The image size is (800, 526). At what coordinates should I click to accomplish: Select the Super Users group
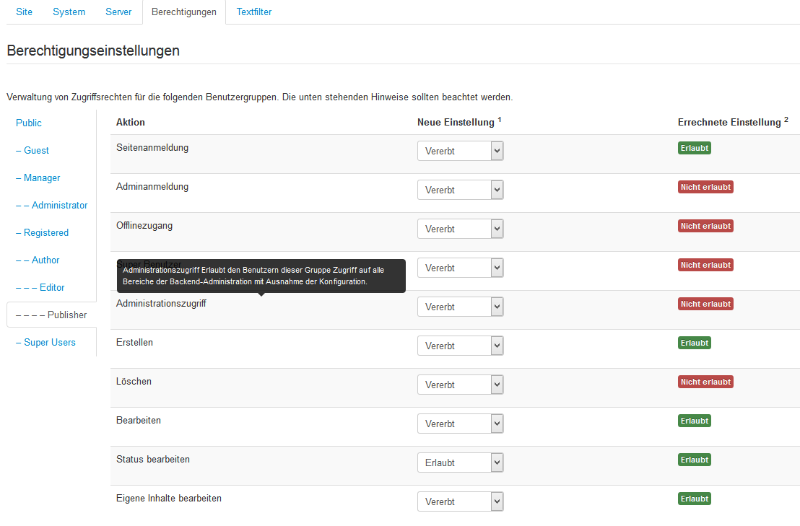point(45,342)
